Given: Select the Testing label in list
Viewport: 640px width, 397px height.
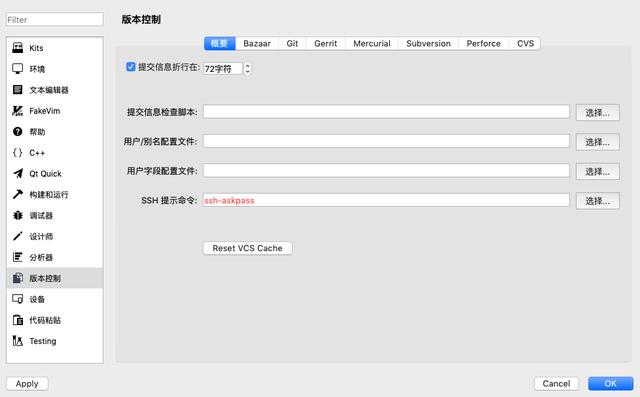Looking at the screenshot, I should (43, 341).
